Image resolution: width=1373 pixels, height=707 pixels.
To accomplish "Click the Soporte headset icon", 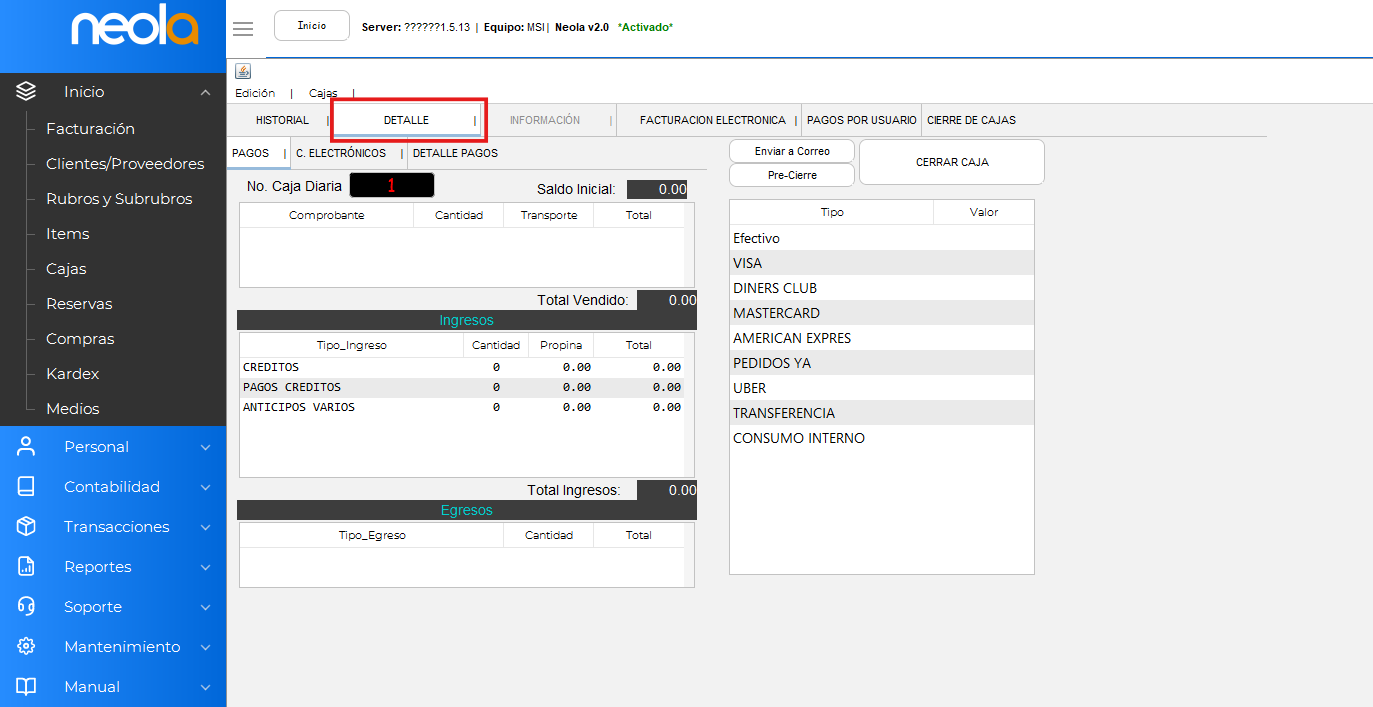I will click(x=26, y=607).
